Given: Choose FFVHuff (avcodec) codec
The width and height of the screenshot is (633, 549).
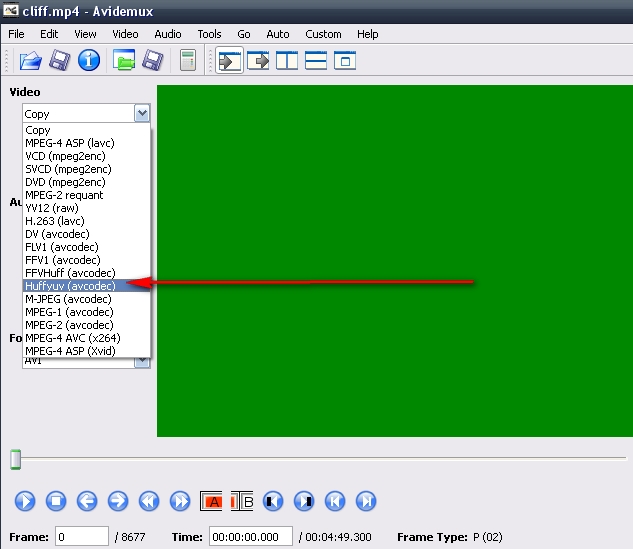Looking at the screenshot, I should [x=87, y=273].
